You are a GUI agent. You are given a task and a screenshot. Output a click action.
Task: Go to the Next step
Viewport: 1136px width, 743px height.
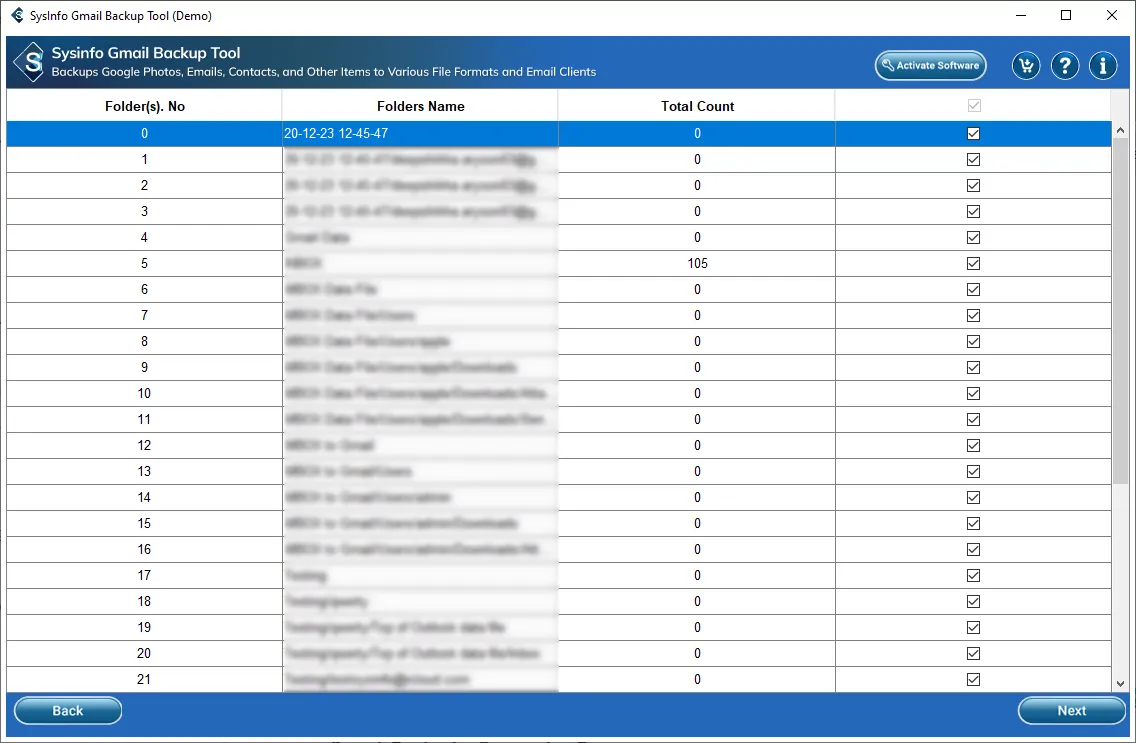pos(1072,710)
